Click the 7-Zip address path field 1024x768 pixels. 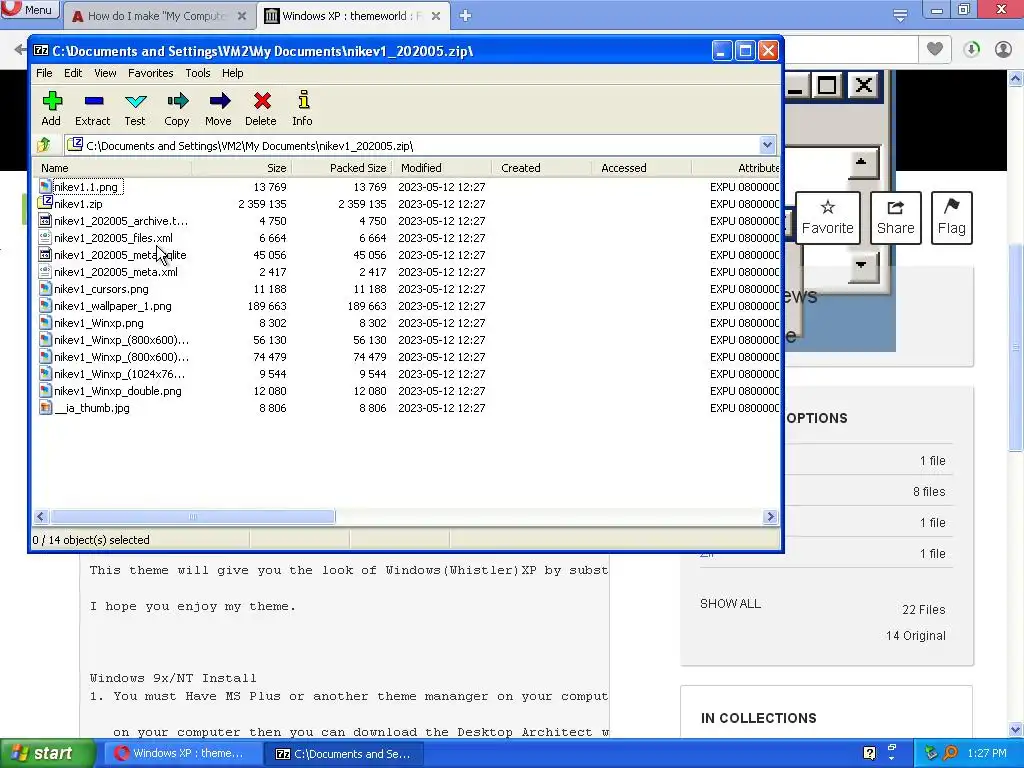(421, 145)
